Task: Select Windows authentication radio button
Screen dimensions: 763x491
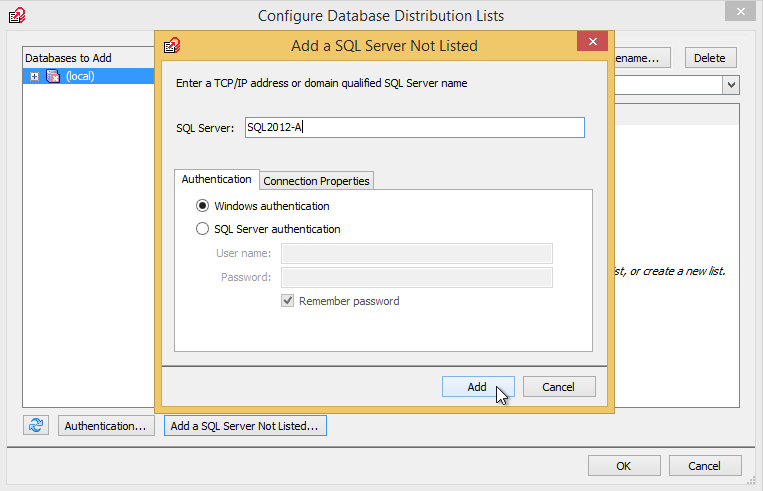Action: click(x=203, y=206)
